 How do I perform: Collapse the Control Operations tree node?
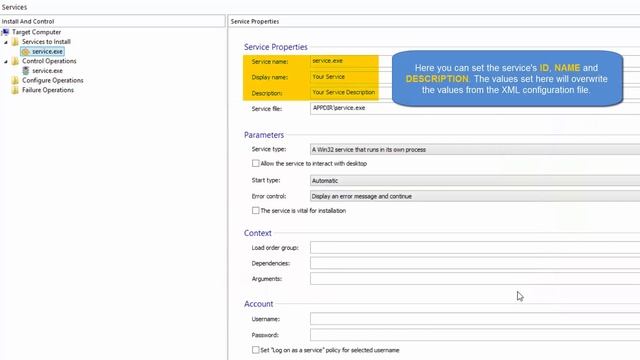(6, 62)
